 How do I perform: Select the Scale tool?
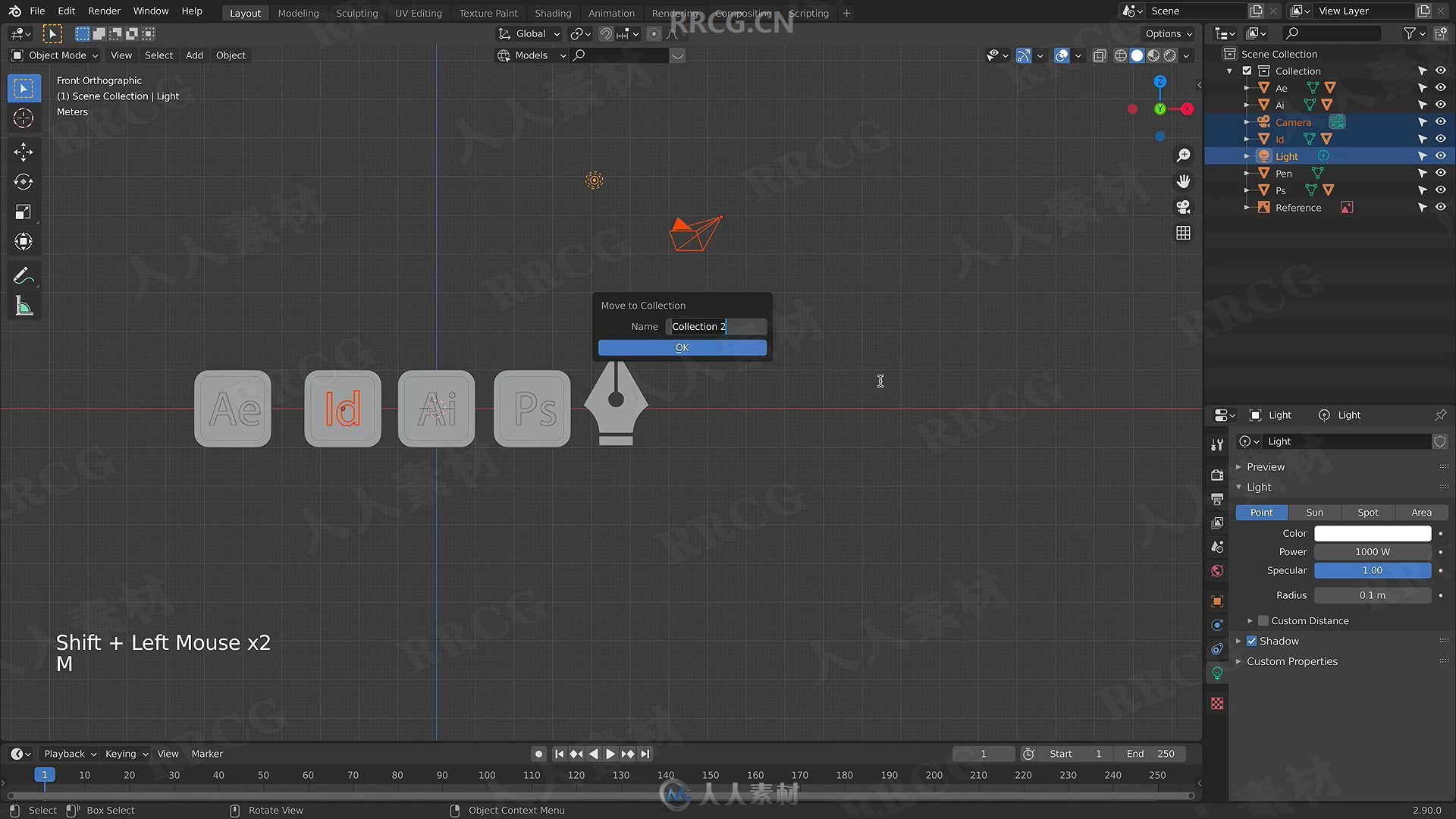point(24,212)
